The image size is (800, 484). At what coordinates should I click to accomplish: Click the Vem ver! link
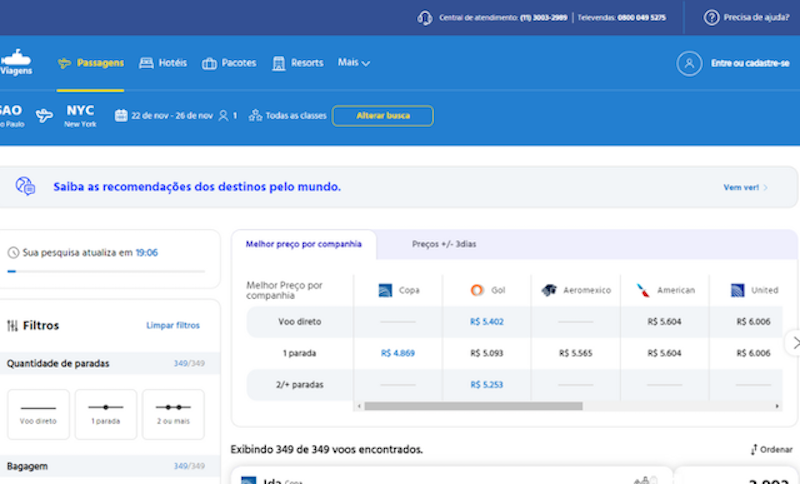pos(745,187)
